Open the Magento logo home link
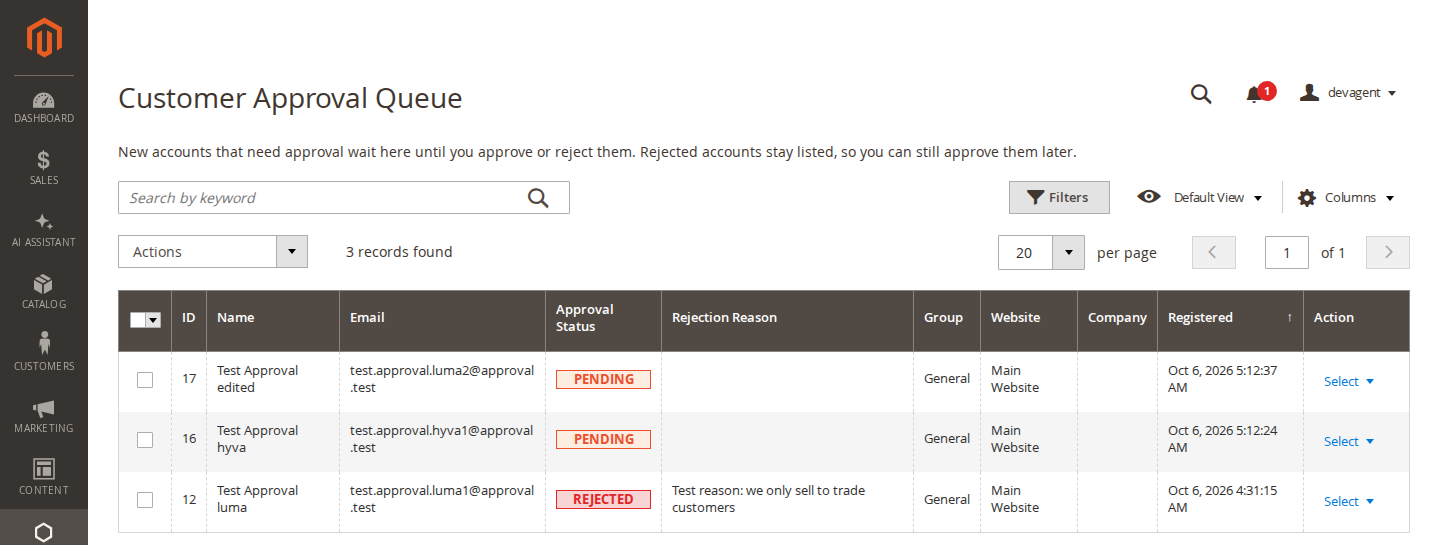This screenshot has width=1440, height=545. pos(44,38)
